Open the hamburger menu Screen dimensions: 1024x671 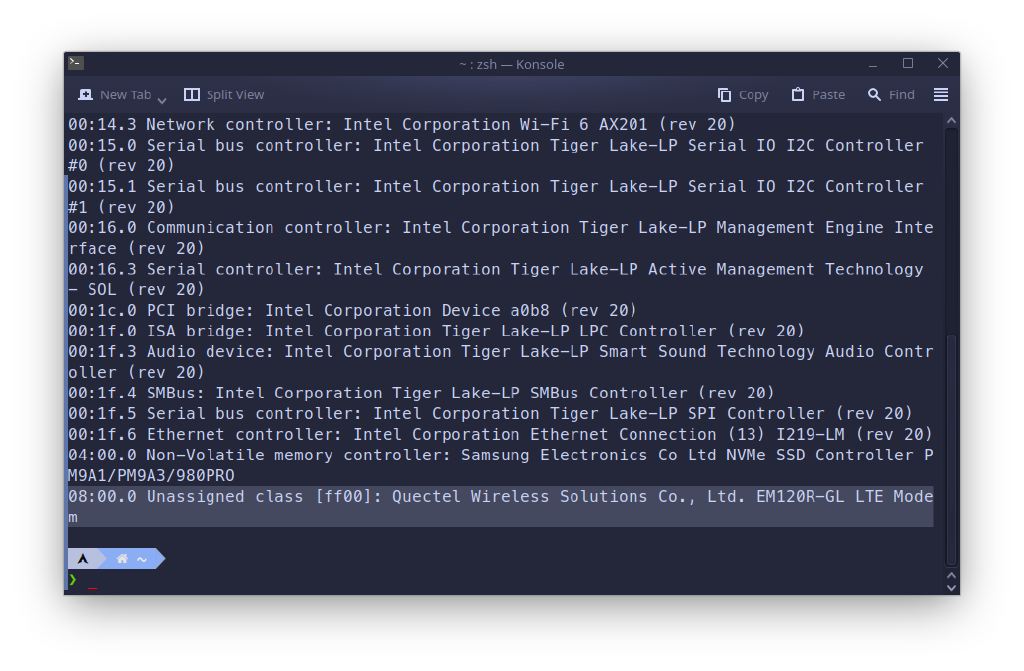coord(940,95)
